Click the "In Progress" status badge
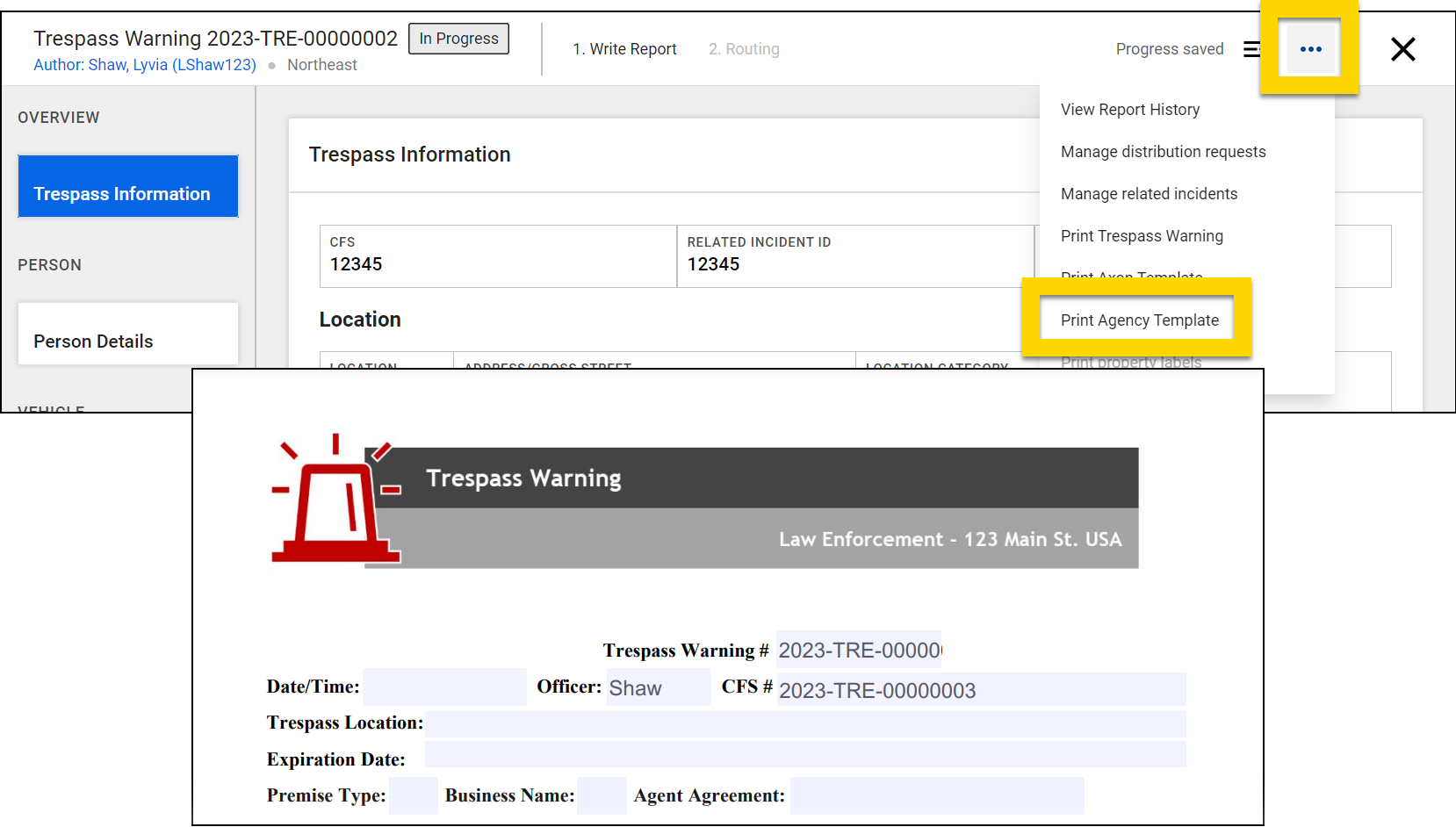 (458, 38)
